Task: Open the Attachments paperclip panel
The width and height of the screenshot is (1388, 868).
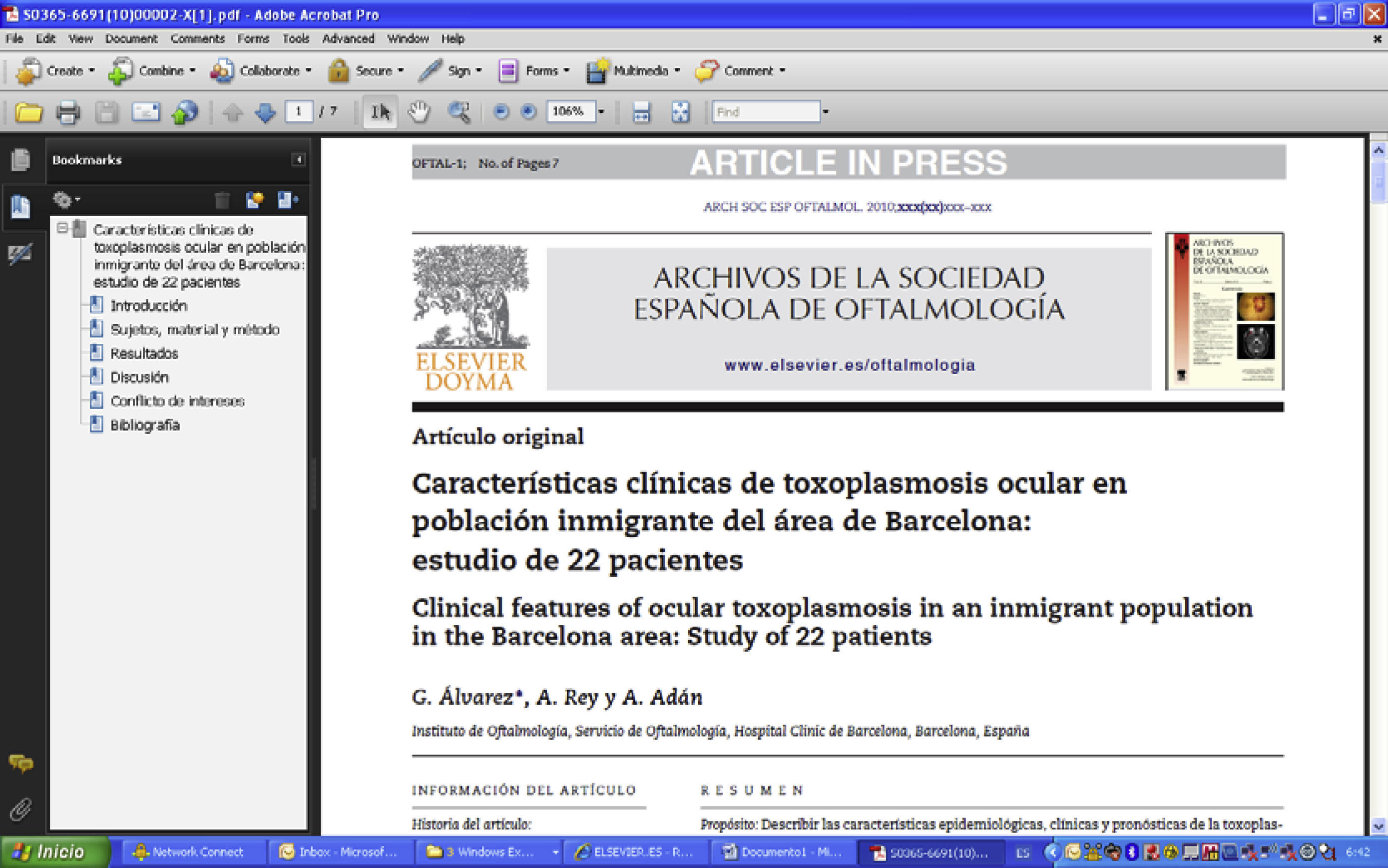Action: coord(20,810)
